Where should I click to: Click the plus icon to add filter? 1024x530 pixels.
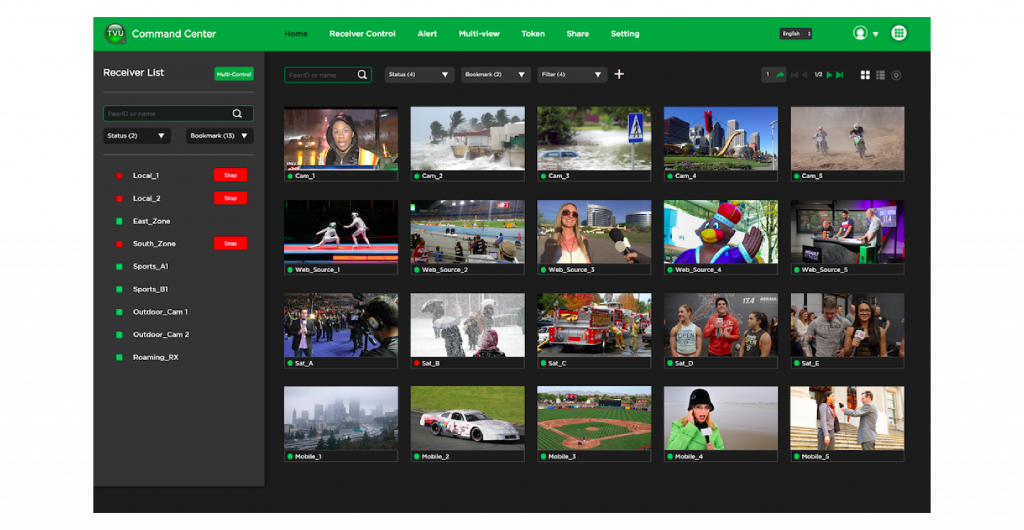click(x=619, y=74)
